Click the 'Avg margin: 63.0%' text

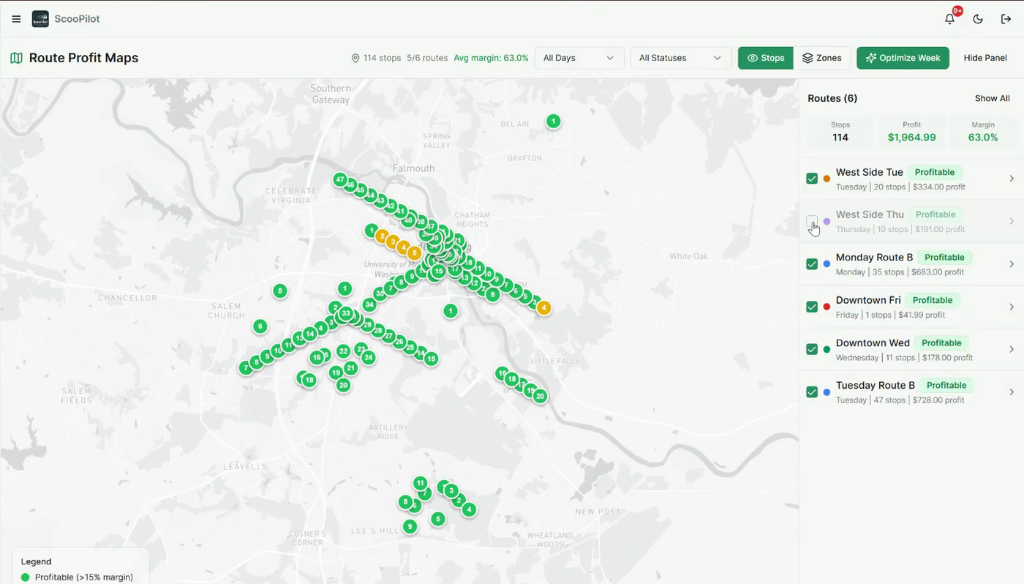tap(491, 58)
